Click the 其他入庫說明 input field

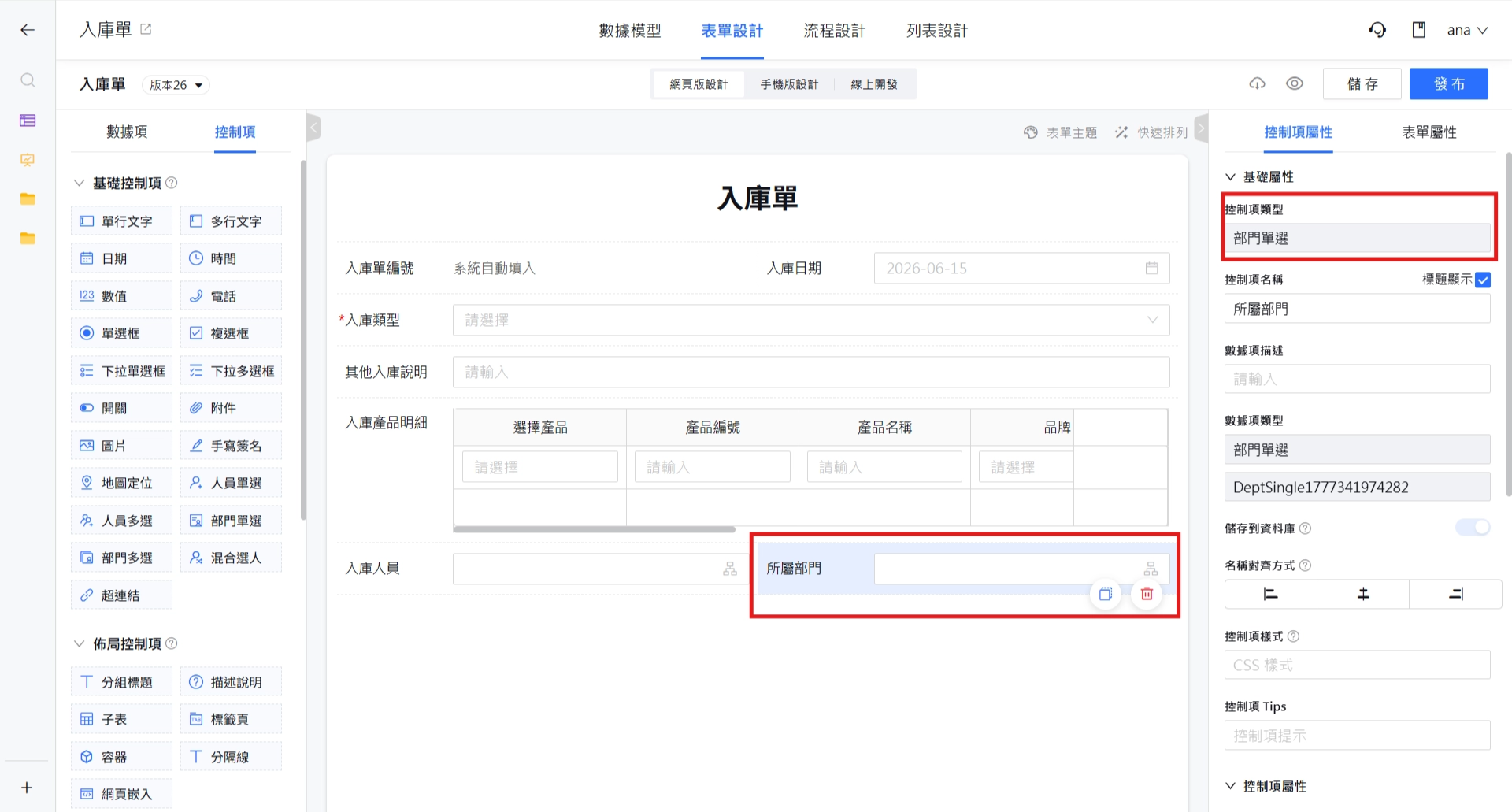(811, 372)
